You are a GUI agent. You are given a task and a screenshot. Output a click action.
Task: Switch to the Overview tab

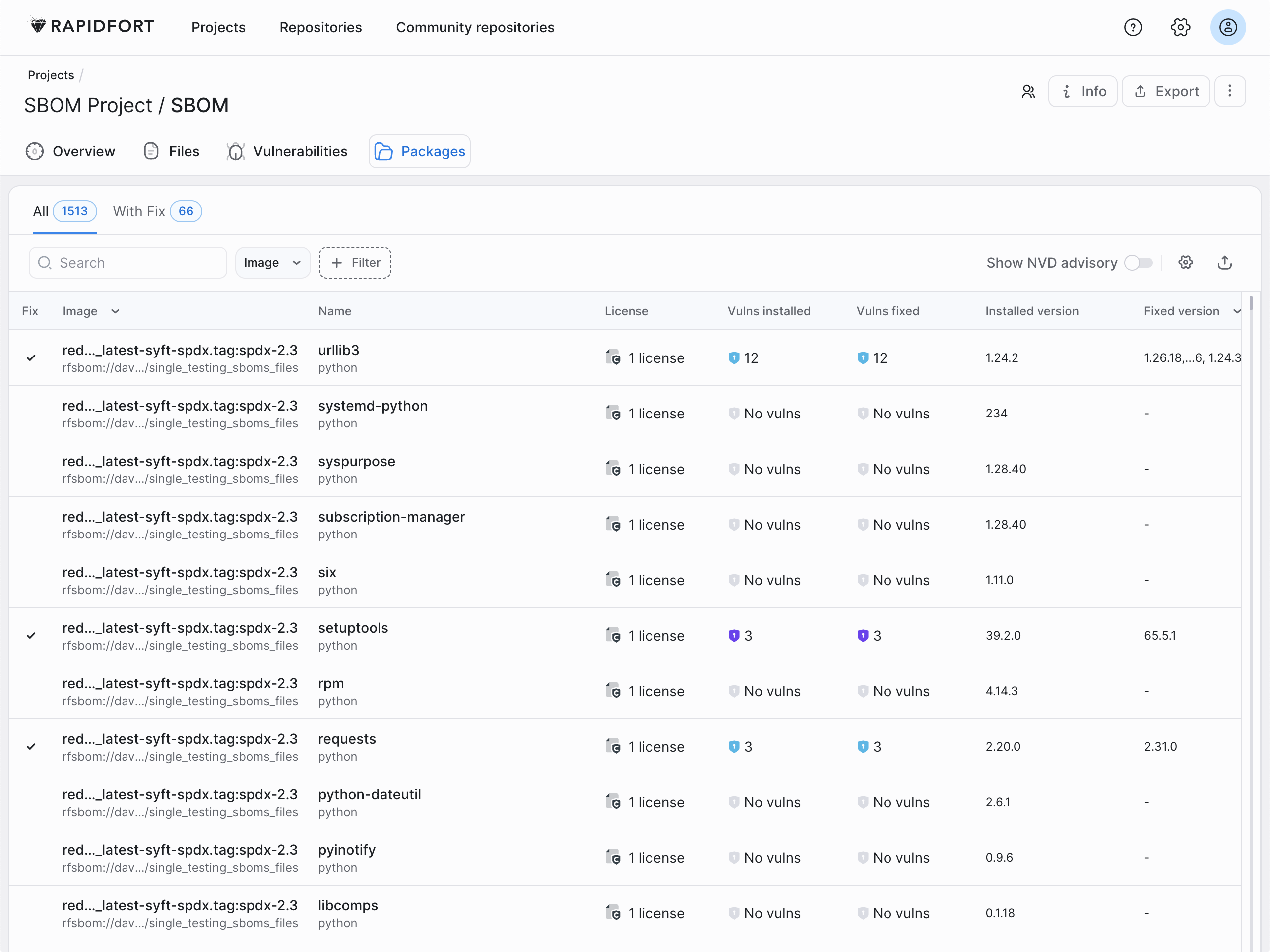[70, 151]
